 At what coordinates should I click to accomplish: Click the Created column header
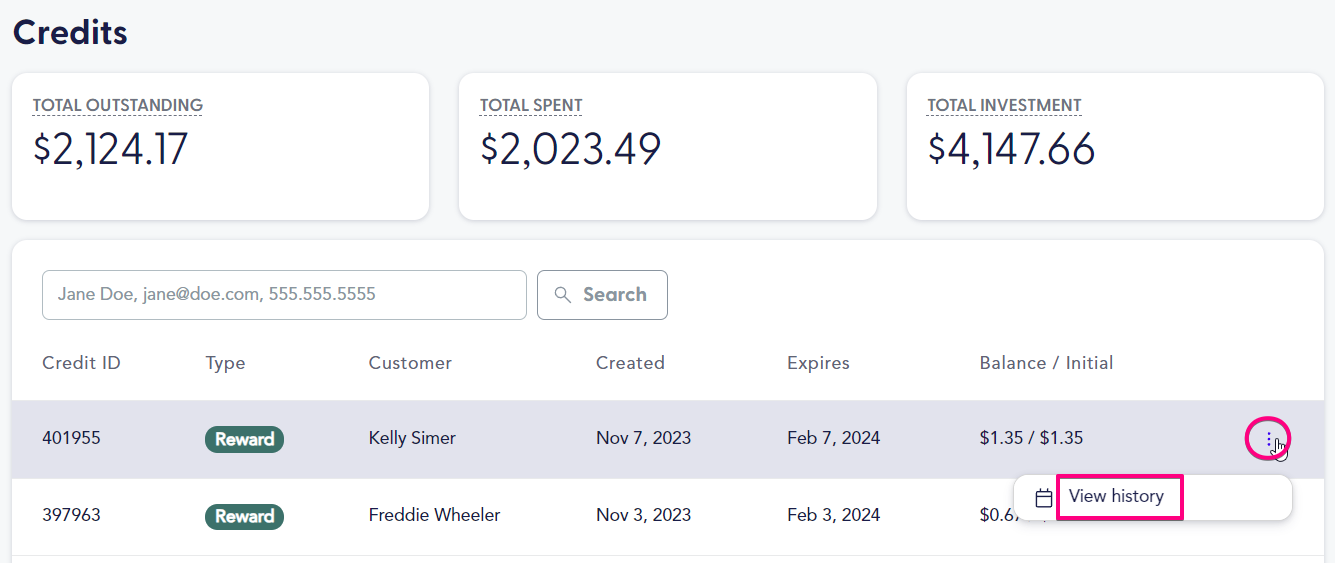tap(630, 363)
